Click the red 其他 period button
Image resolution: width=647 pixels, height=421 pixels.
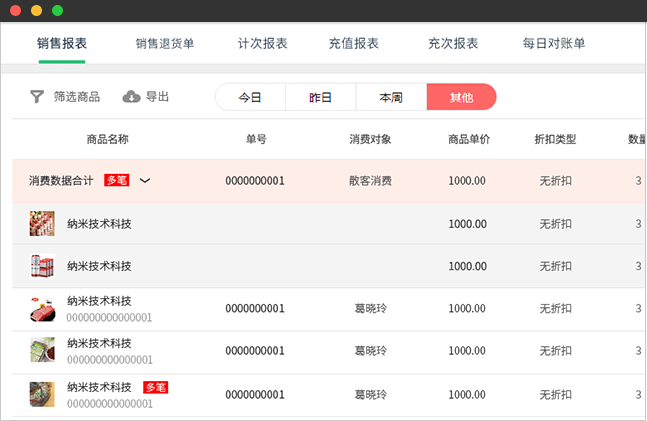click(461, 97)
